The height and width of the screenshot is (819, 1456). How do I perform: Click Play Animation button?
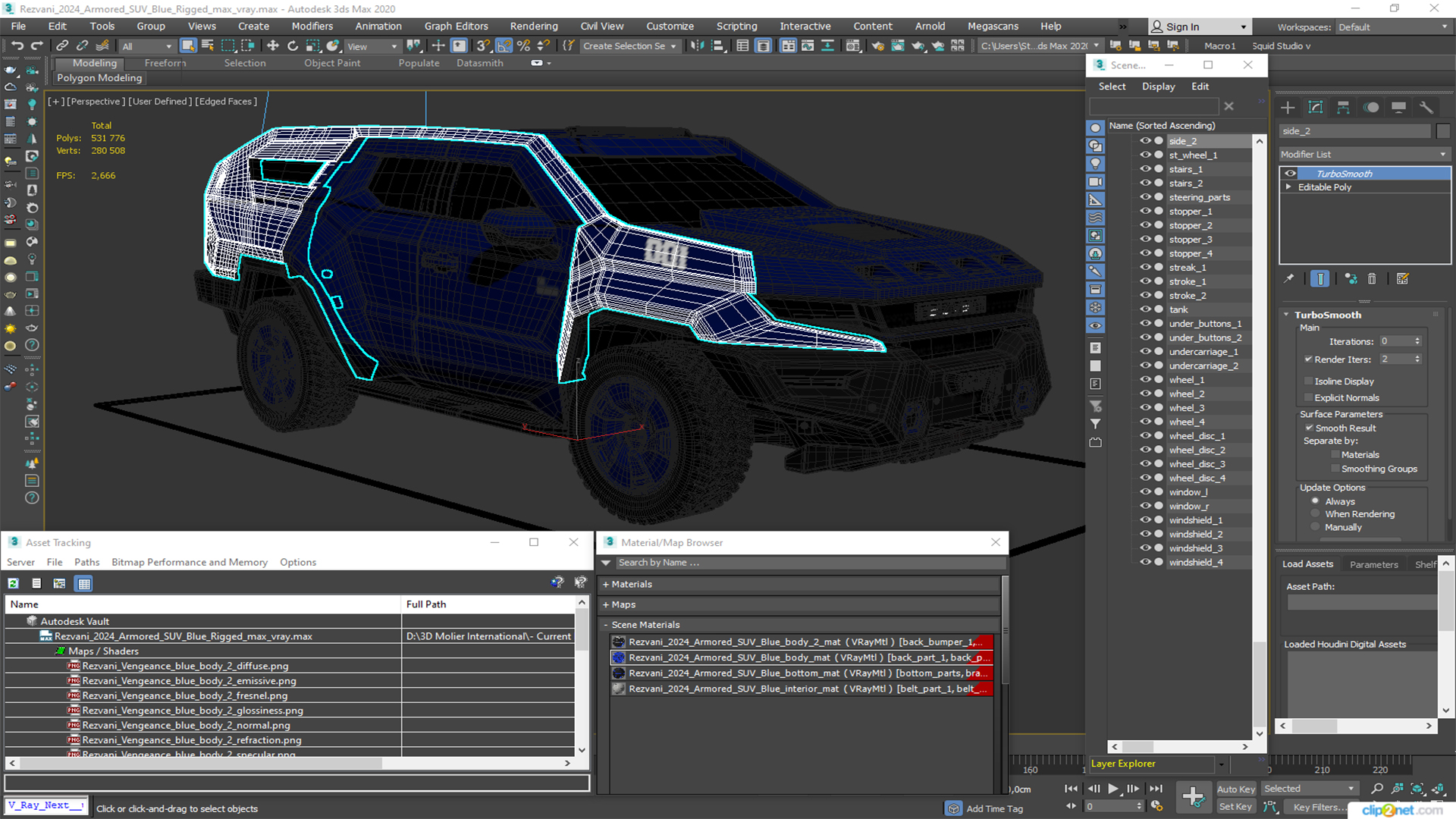1112,789
